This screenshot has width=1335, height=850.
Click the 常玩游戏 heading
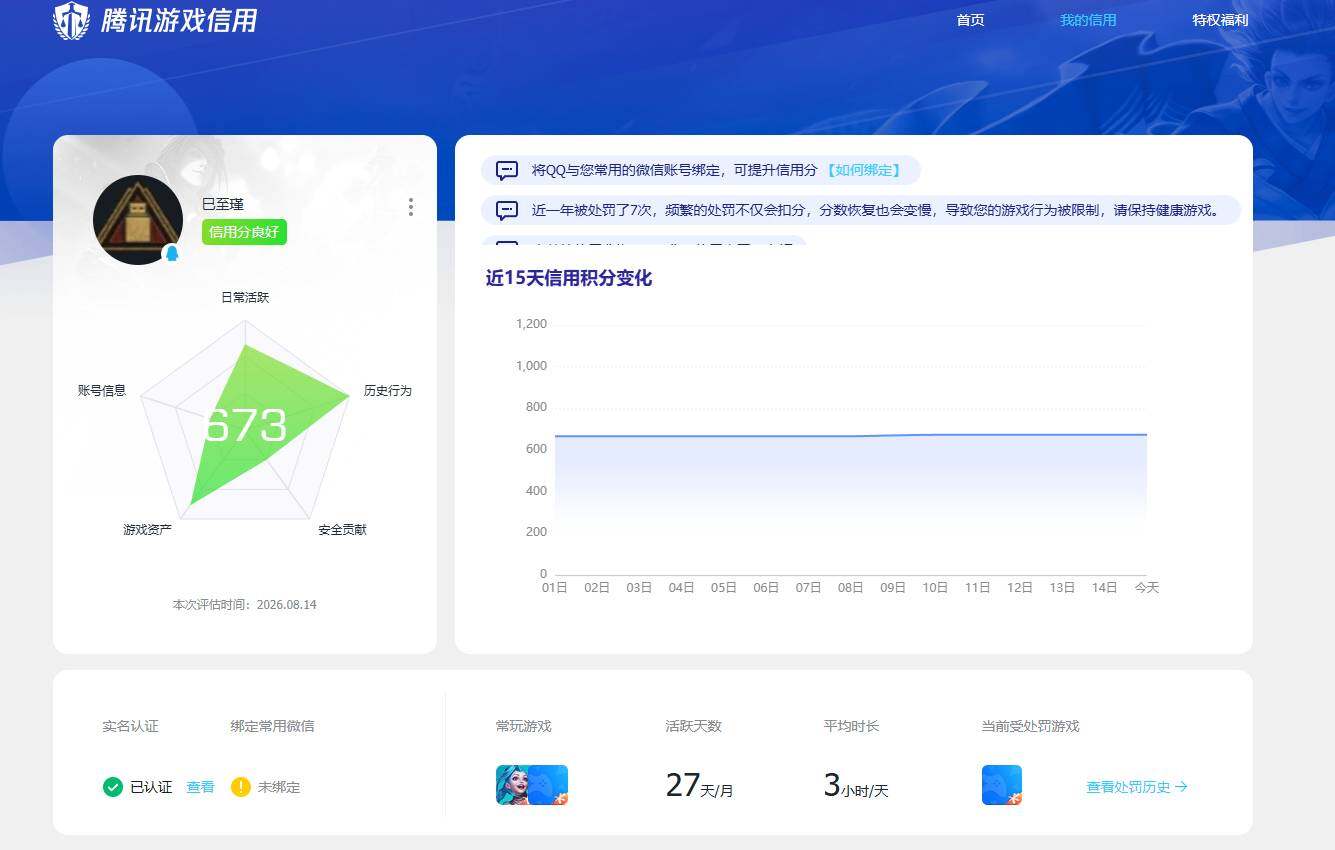(524, 726)
